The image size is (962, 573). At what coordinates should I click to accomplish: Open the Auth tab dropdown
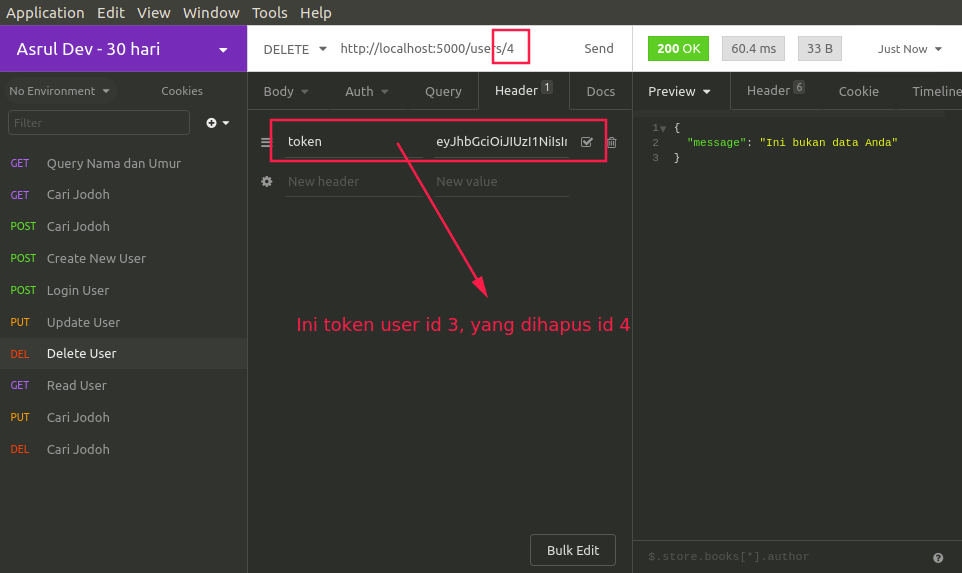point(367,91)
